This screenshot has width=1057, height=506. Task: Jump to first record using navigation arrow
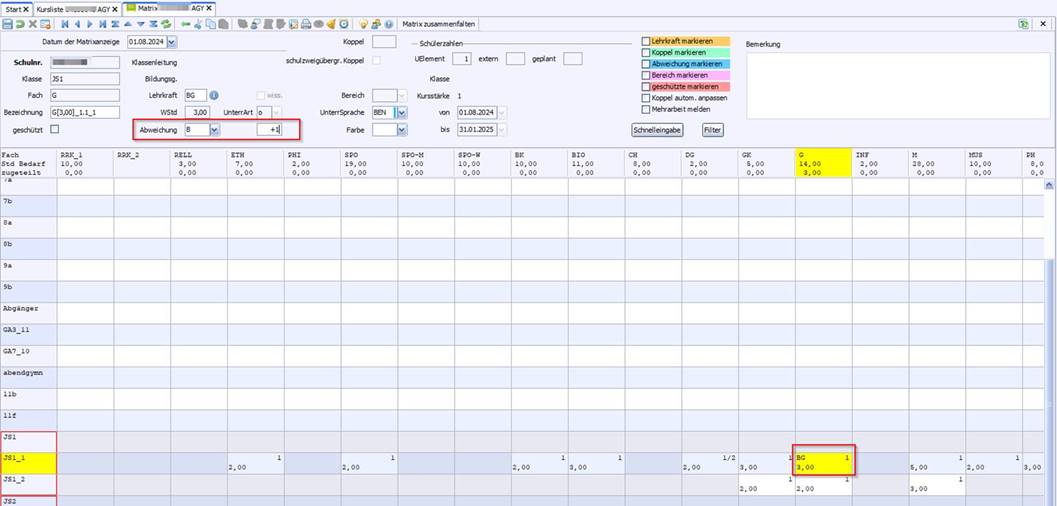(65, 23)
